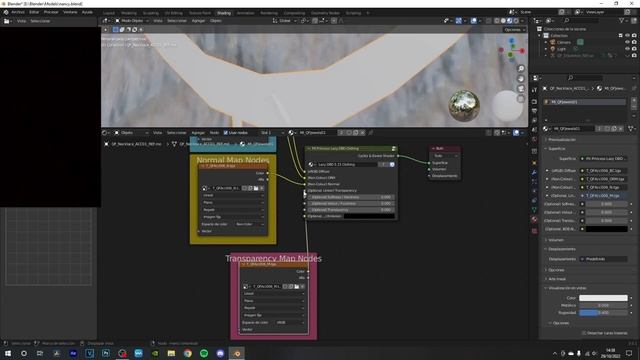The image size is (640, 360).
Task: Adjust the Optional Softness/Hardness node slider
Action: point(351,197)
